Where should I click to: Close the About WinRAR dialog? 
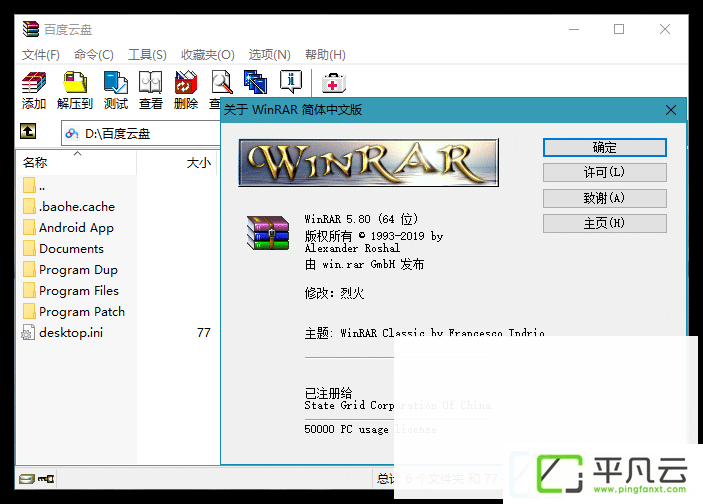point(671,110)
